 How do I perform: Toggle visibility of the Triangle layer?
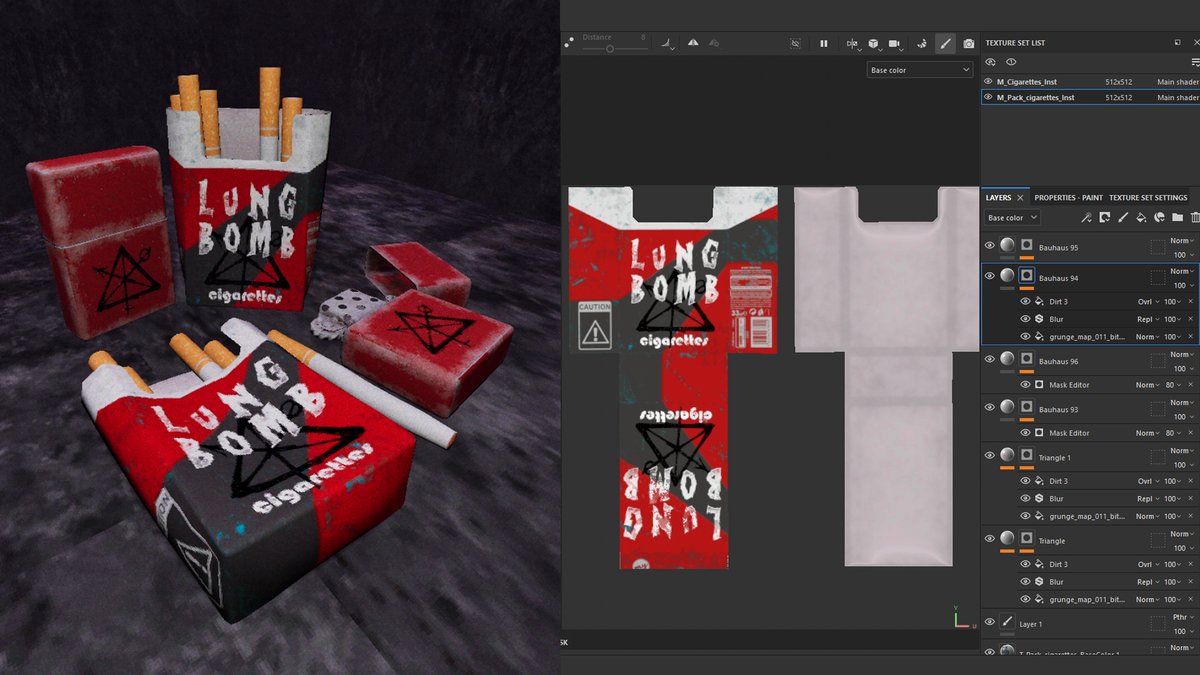tap(990, 539)
